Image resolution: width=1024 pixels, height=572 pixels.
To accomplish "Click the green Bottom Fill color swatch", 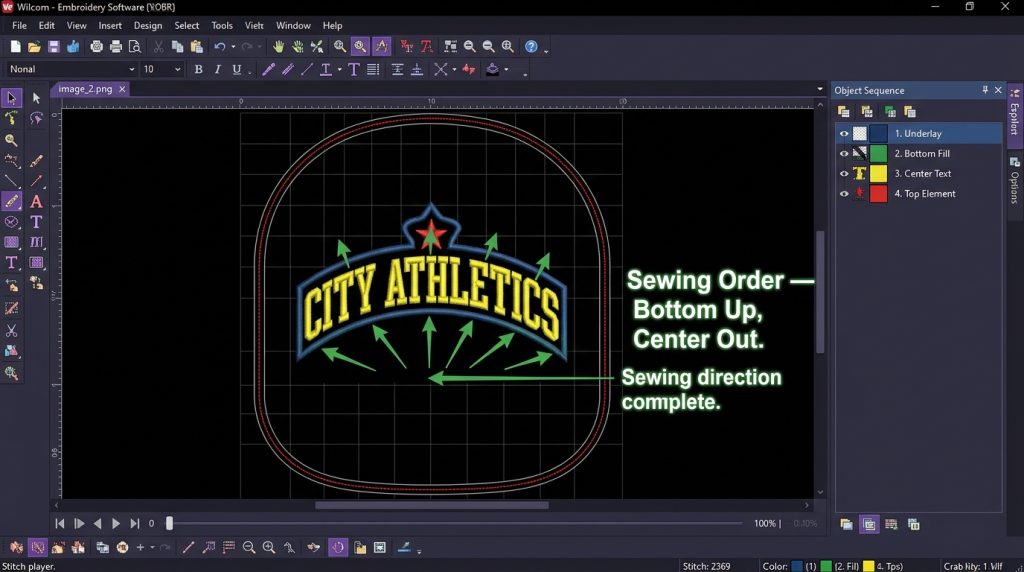I will pos(878,153).
